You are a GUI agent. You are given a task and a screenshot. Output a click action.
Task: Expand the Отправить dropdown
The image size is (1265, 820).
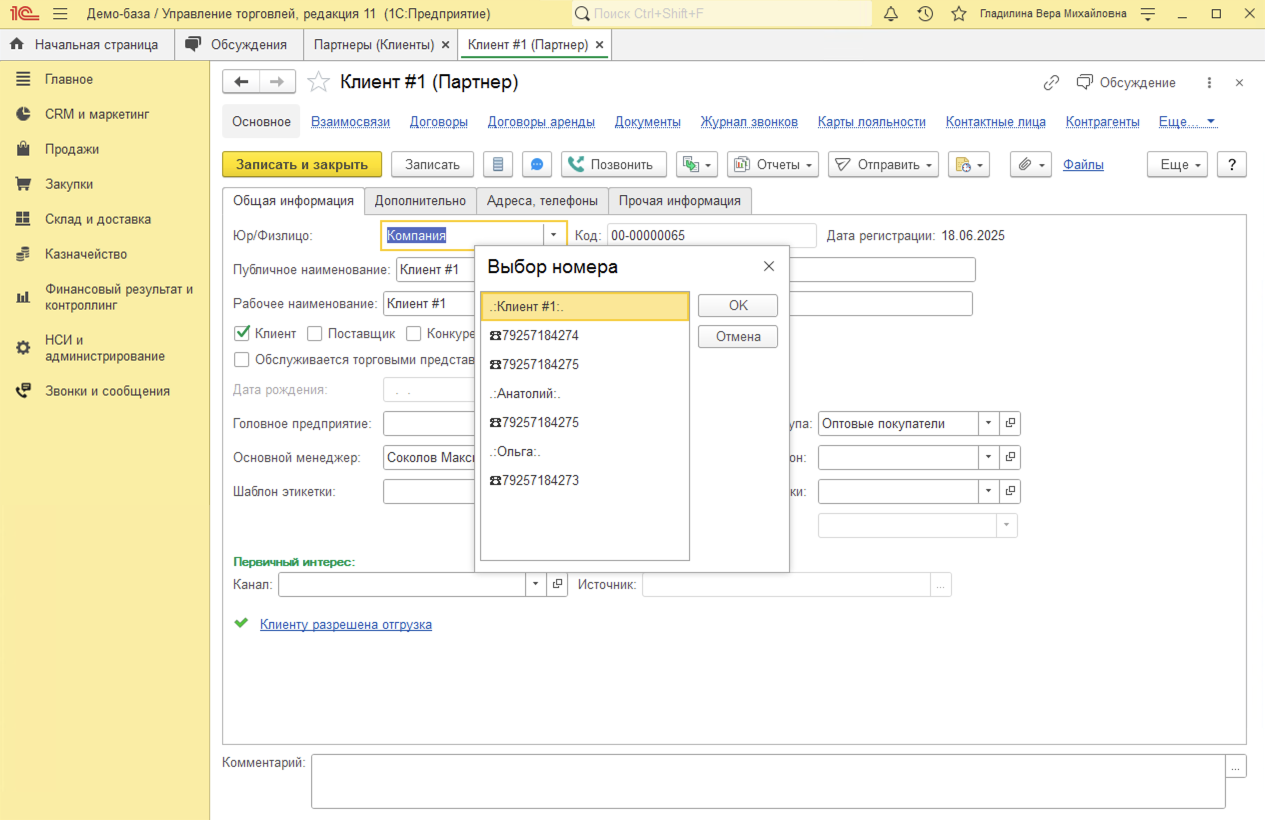click(x=883, y=165)
